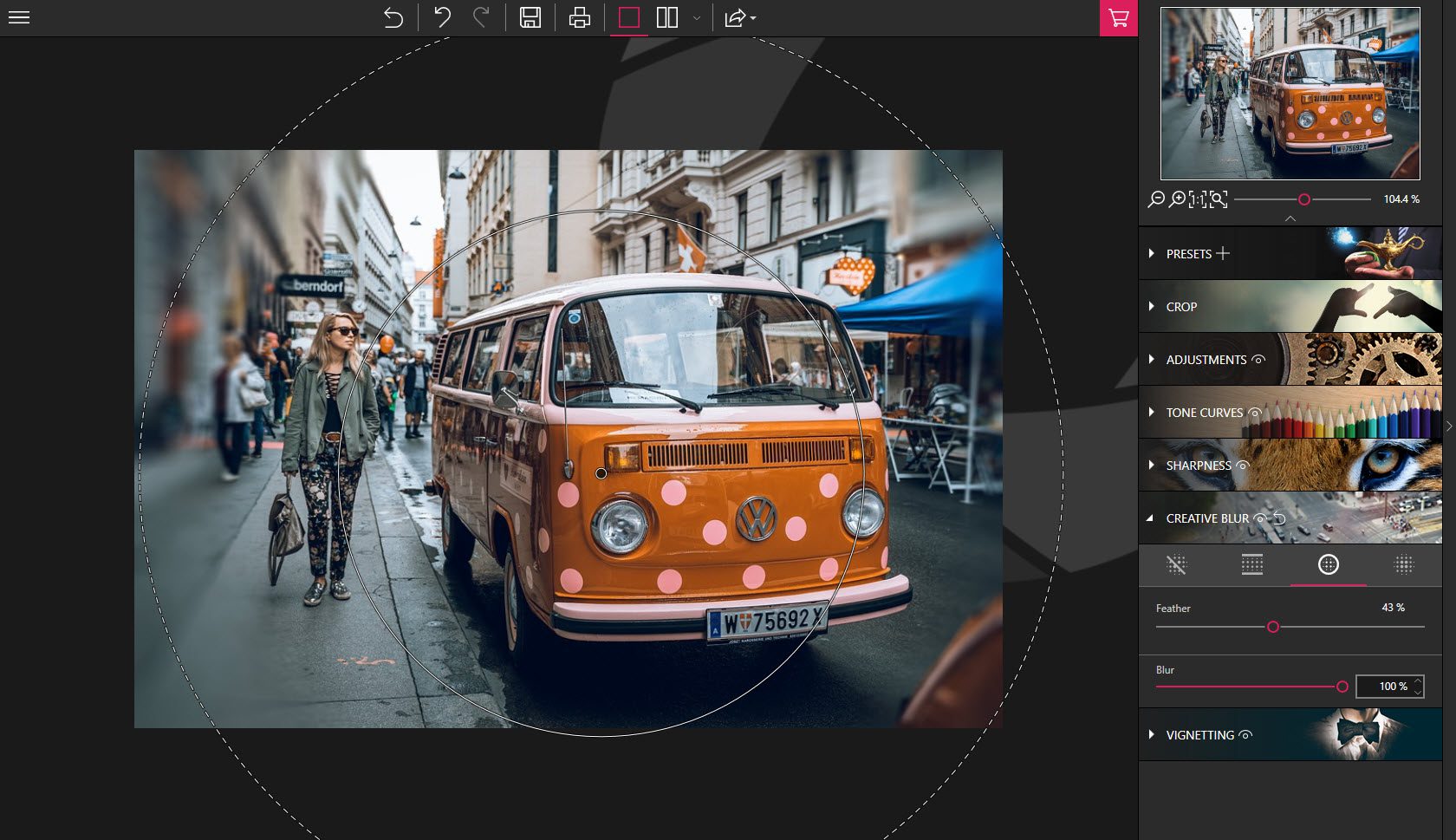Click the PRESETS label text

point(1188,254)
